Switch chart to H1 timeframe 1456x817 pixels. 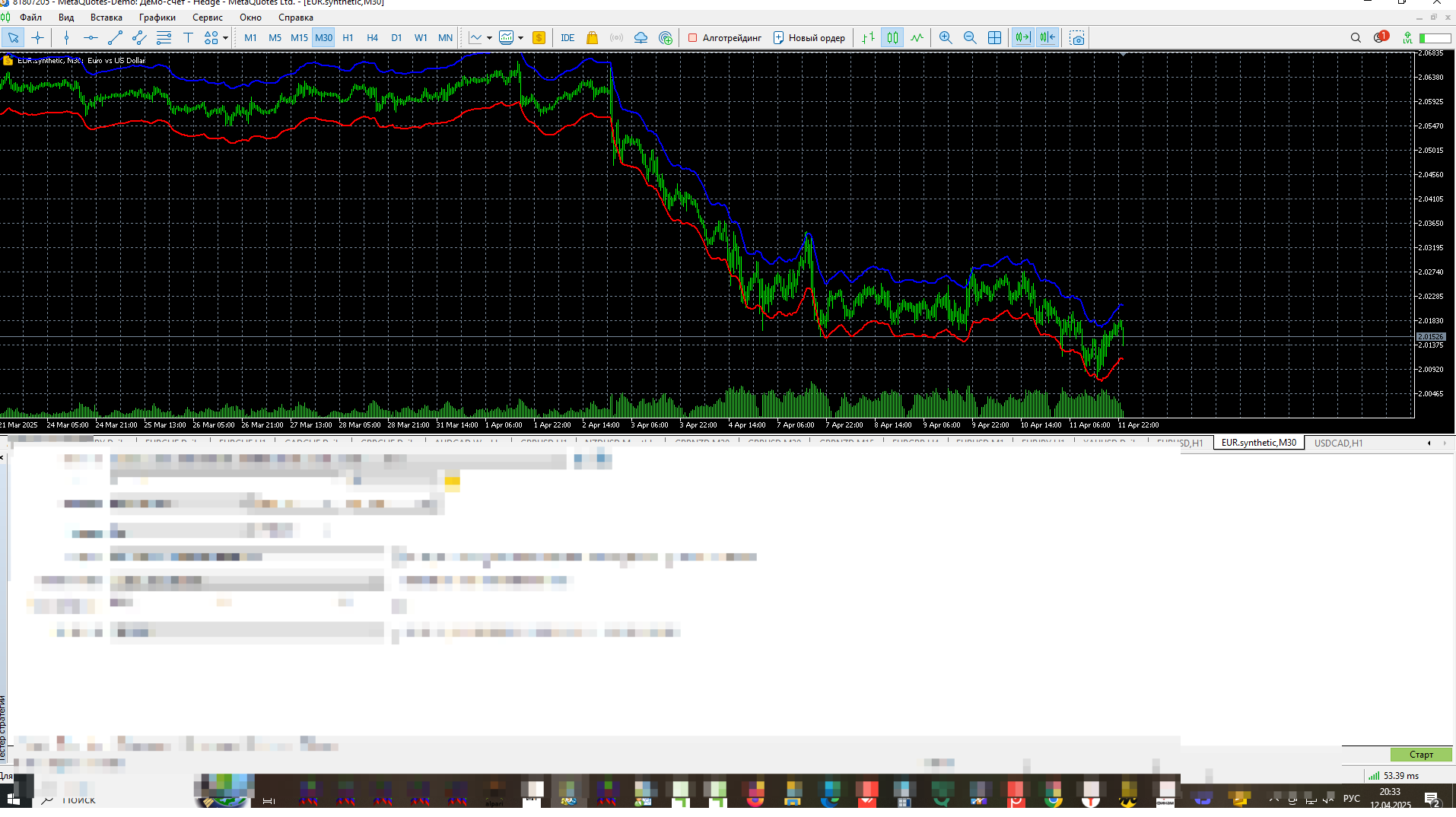(348, 37)
